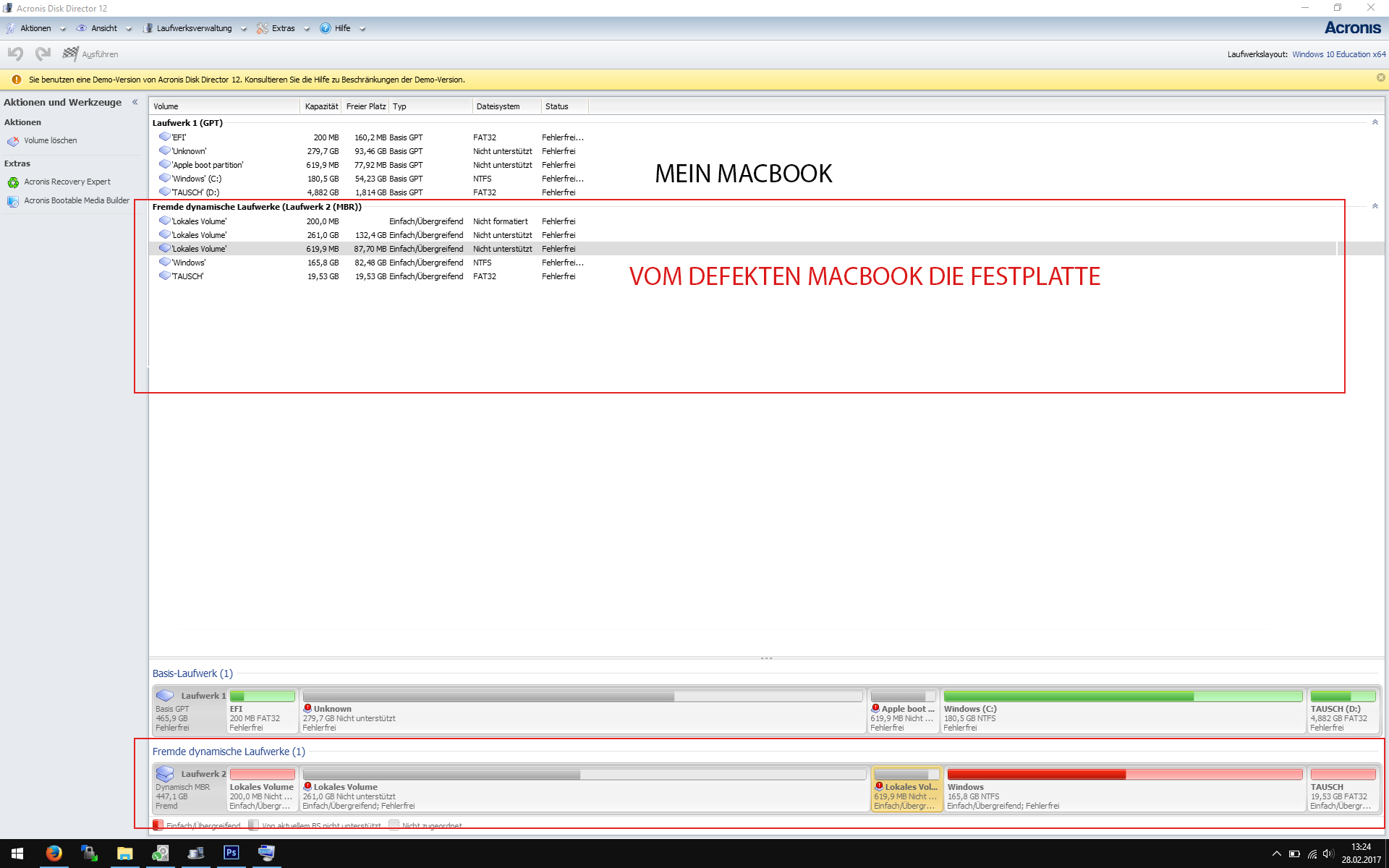Click the Redo arrow icon
Screen dimensions: 1389x868
(x=43, y=54)
